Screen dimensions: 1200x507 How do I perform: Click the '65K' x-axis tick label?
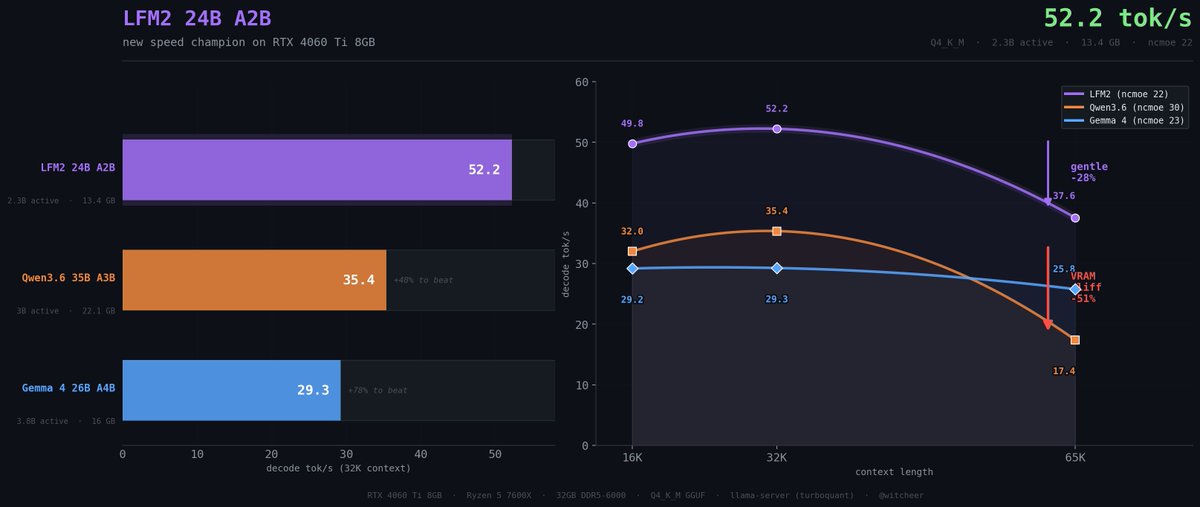[1075, 456]
